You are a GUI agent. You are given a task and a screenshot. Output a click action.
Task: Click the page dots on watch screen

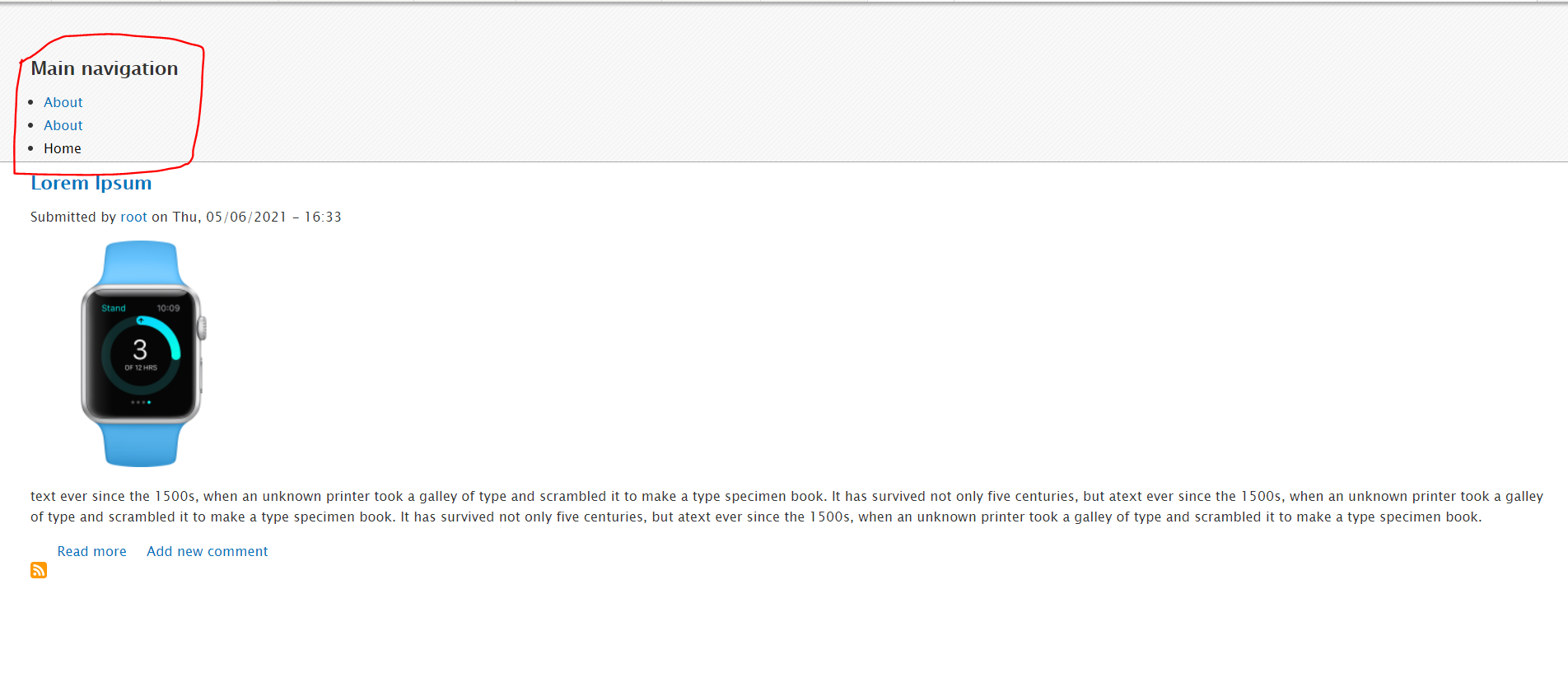[x=142, y=402]
